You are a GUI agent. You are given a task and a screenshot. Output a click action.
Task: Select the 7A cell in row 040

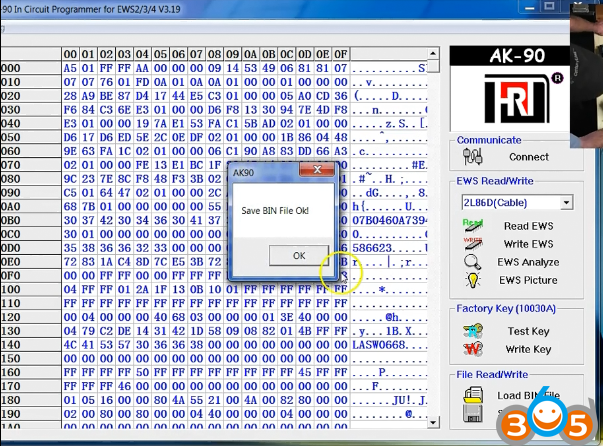click(160, 123)
